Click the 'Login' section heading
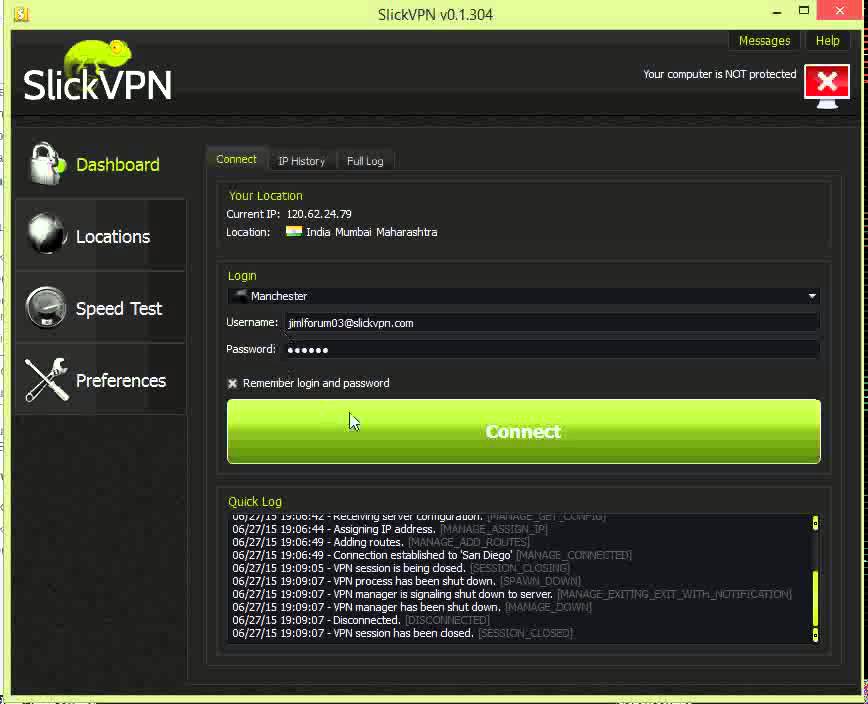 (x=242, y=276)
